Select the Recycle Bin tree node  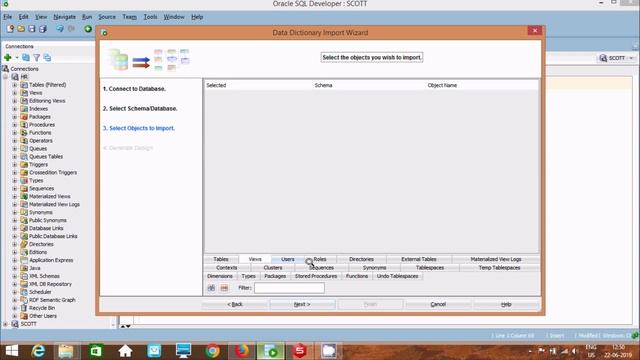click(42, 308)
